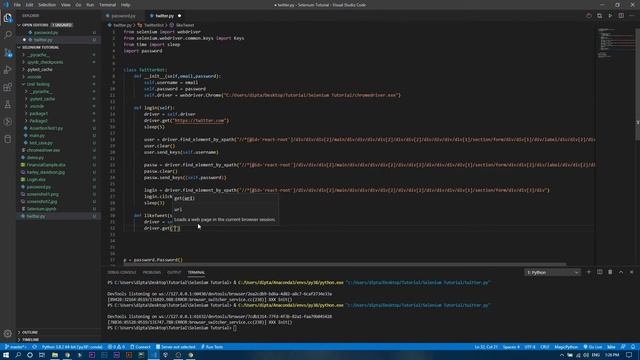Run Python file with the play icon

pyautogui.click(x=610, y=16)
